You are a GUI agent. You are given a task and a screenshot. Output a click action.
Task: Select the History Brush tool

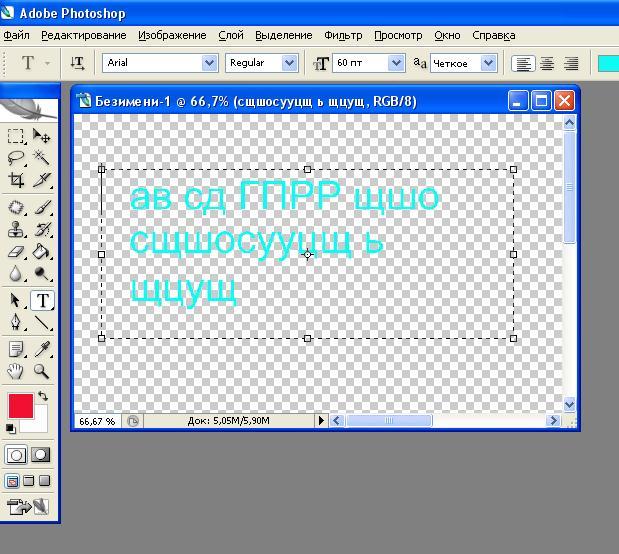coord(41,229)
